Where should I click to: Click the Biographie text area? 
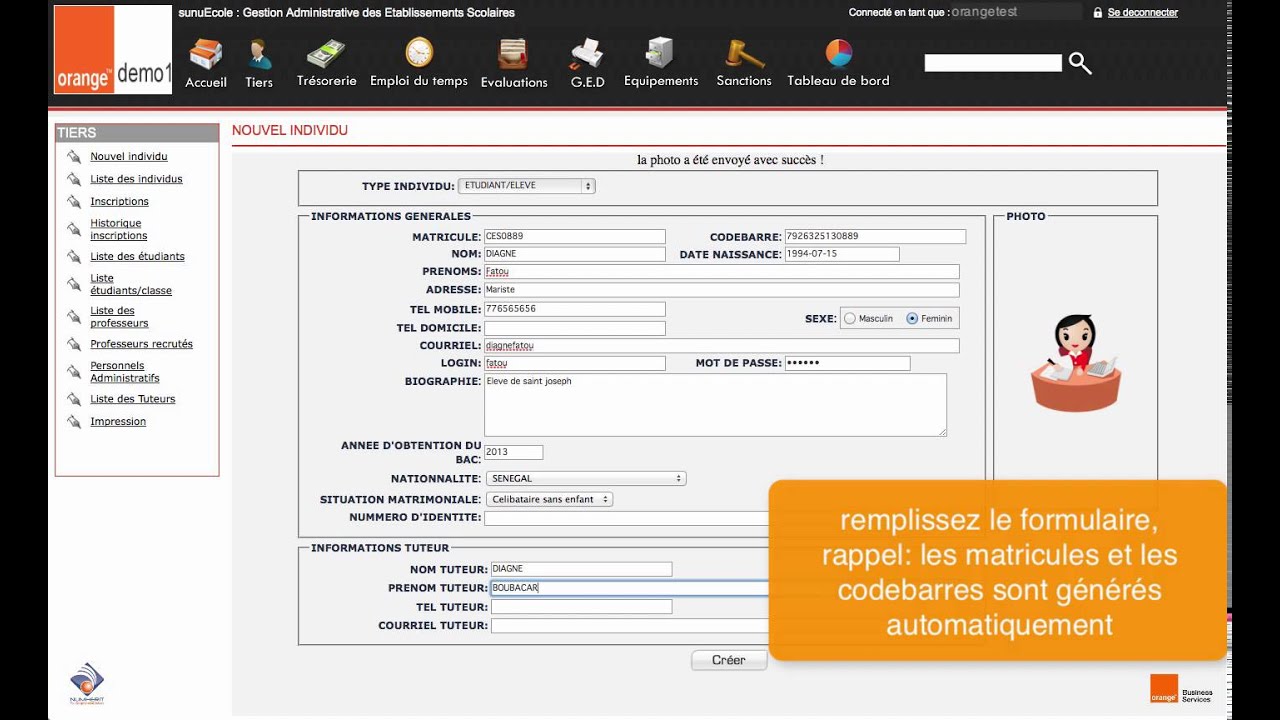715,405
